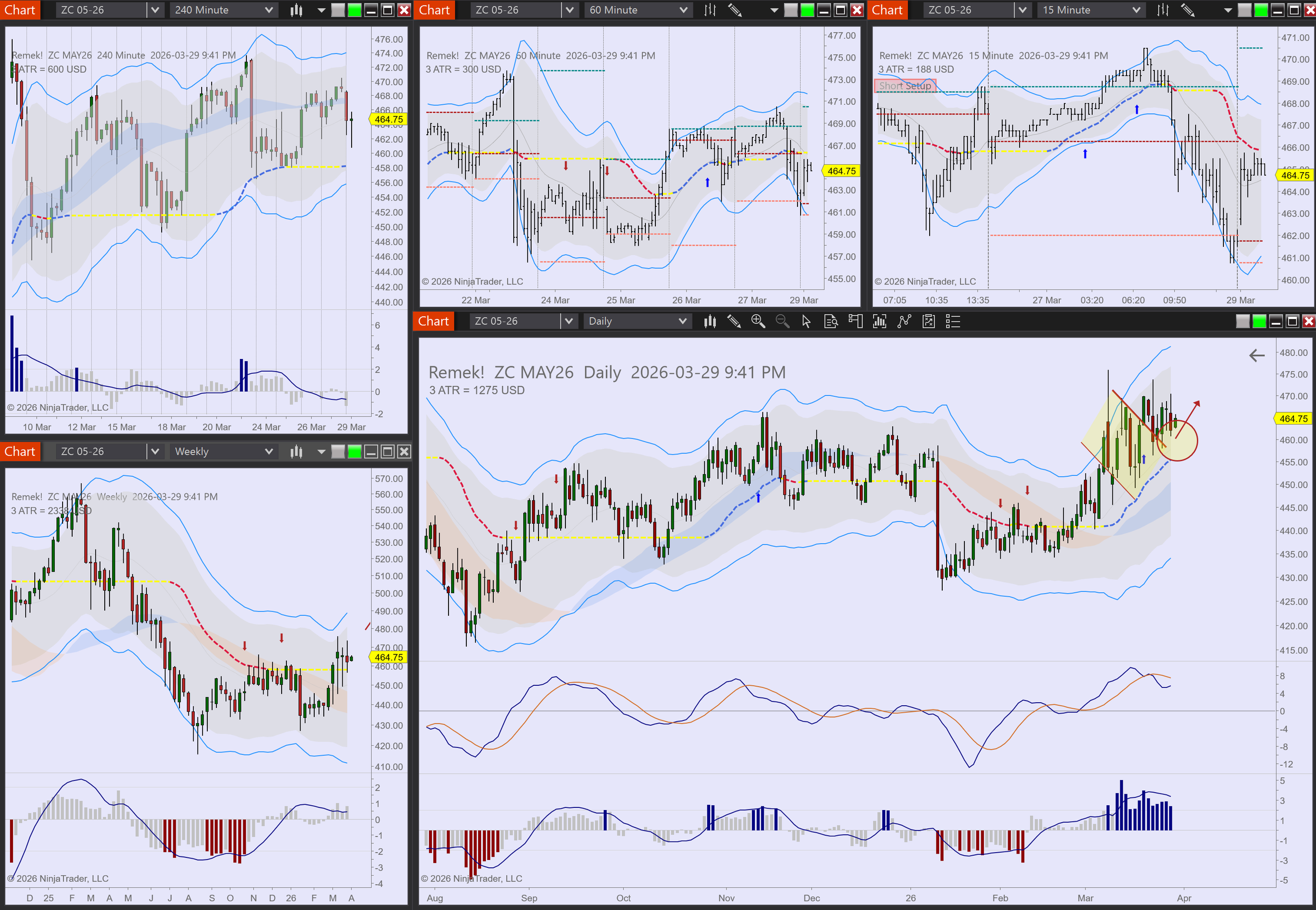Click bar style icon on 15 Minute chart
This screenshot has height=910, width=1316.
point(1163,9)
